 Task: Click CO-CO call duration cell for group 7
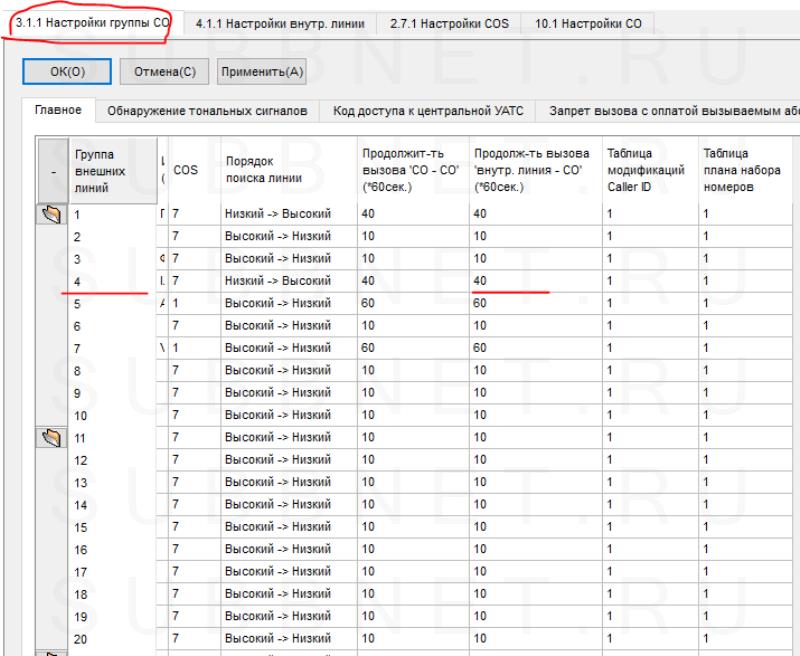410,347
